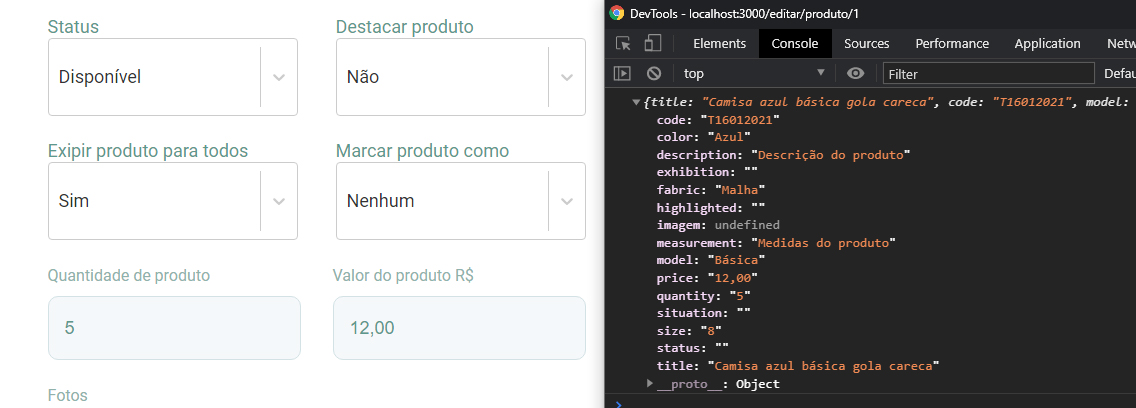Click the size: "8" property line

(689, 330)
